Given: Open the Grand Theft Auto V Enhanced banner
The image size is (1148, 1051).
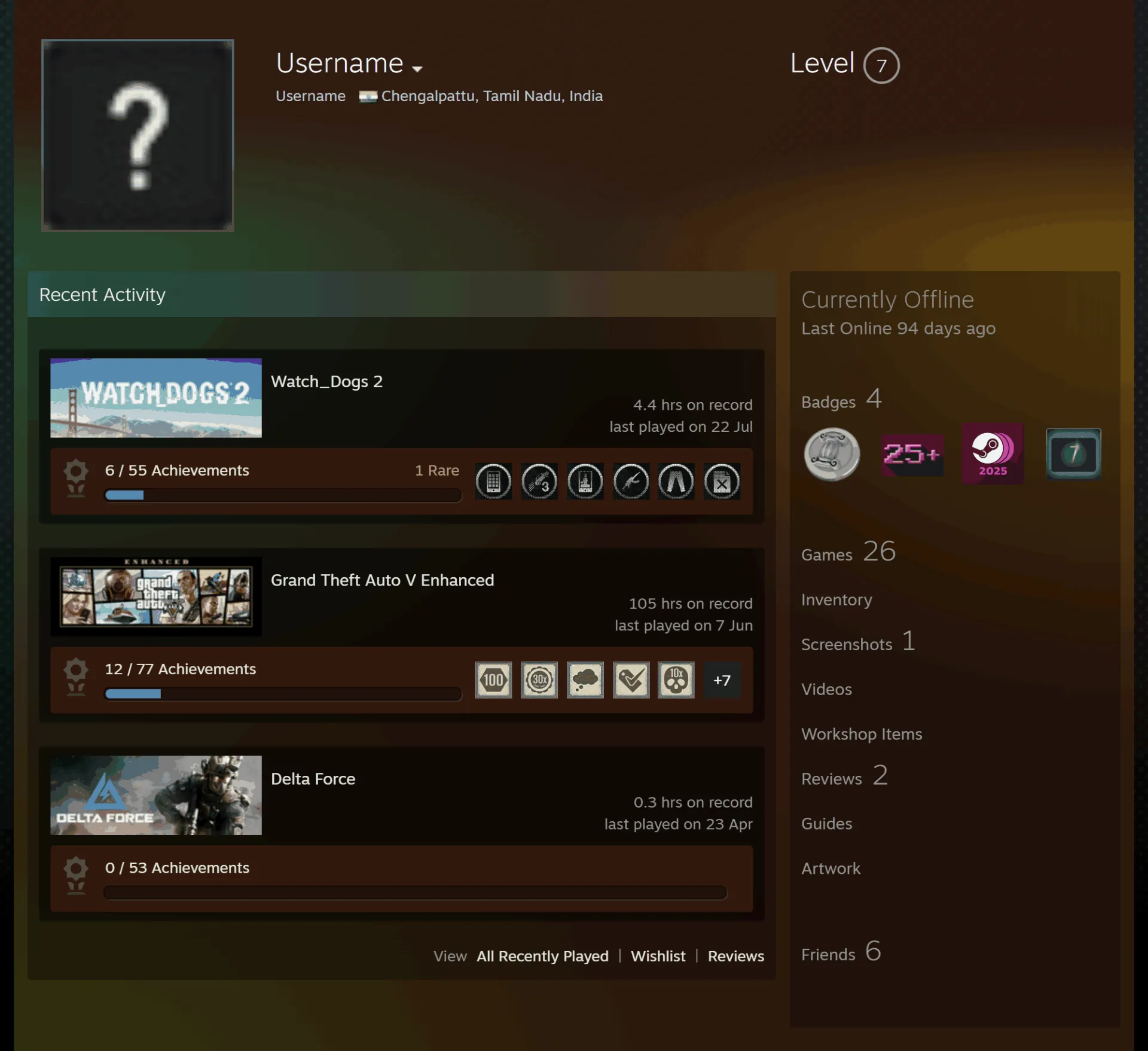Looking at the screenshot, I should (x=156, y=596).
